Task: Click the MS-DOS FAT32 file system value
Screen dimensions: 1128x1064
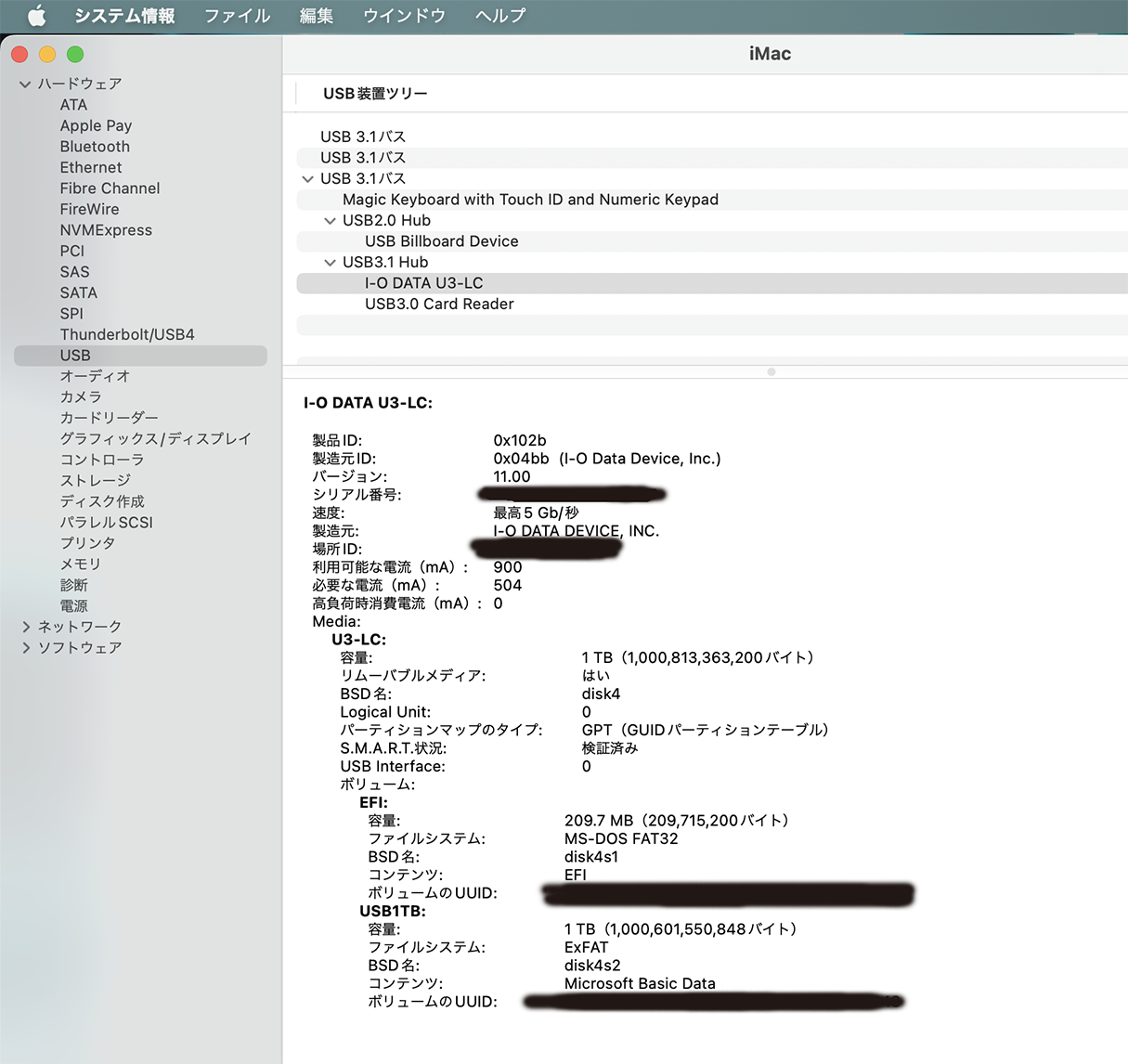Action: (x=621, y=839)
